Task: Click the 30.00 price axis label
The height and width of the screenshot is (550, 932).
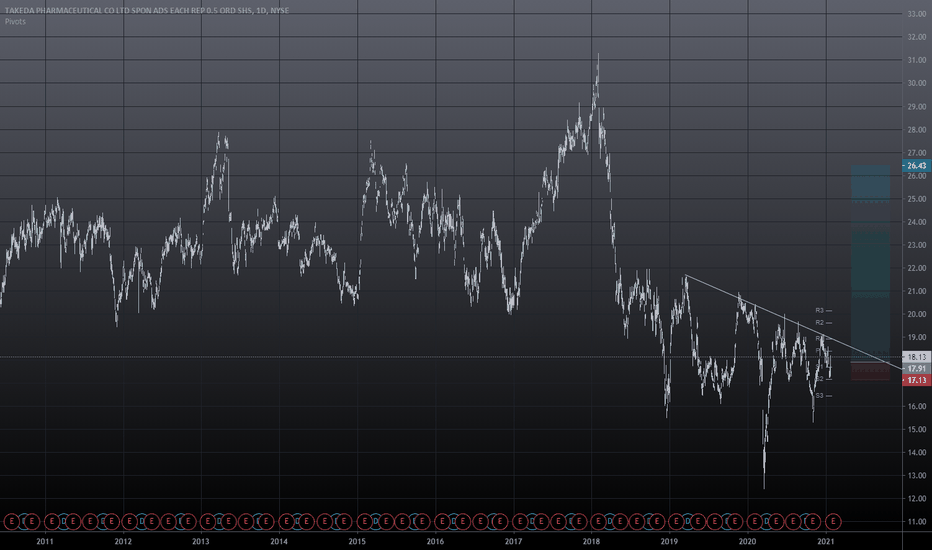Action: 917,83
